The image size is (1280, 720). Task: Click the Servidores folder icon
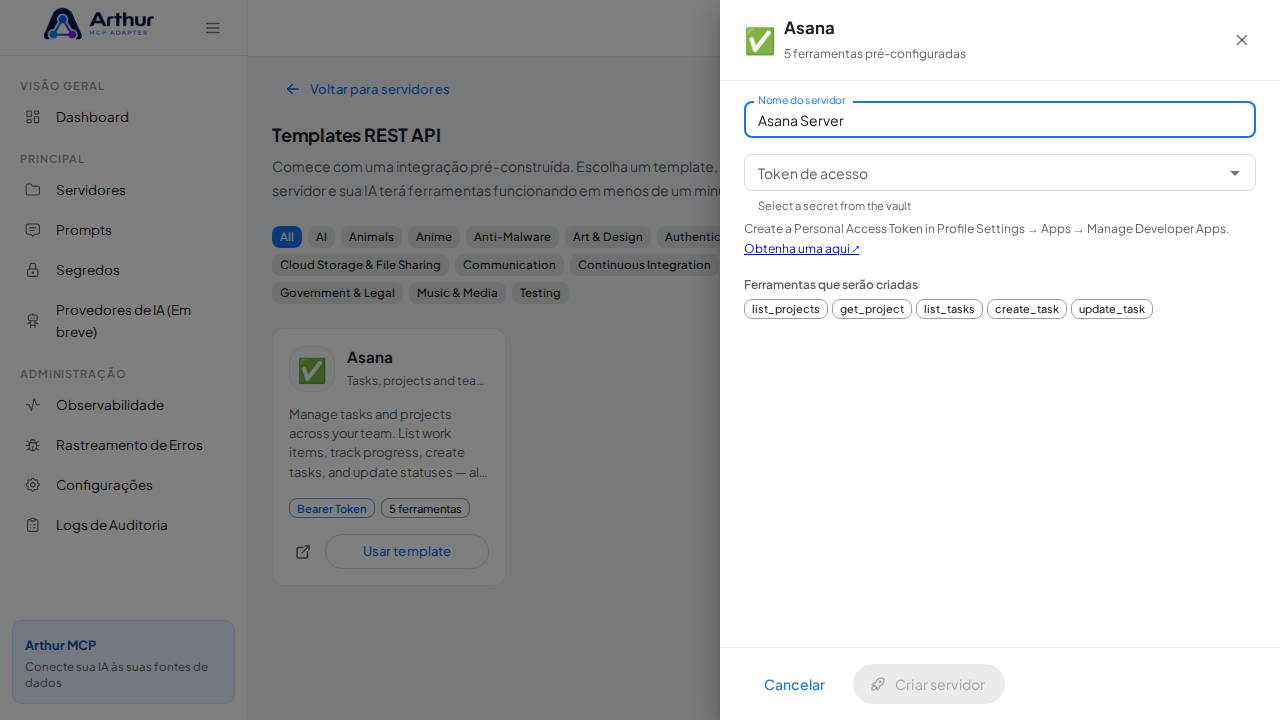click(x=33, y=190)
